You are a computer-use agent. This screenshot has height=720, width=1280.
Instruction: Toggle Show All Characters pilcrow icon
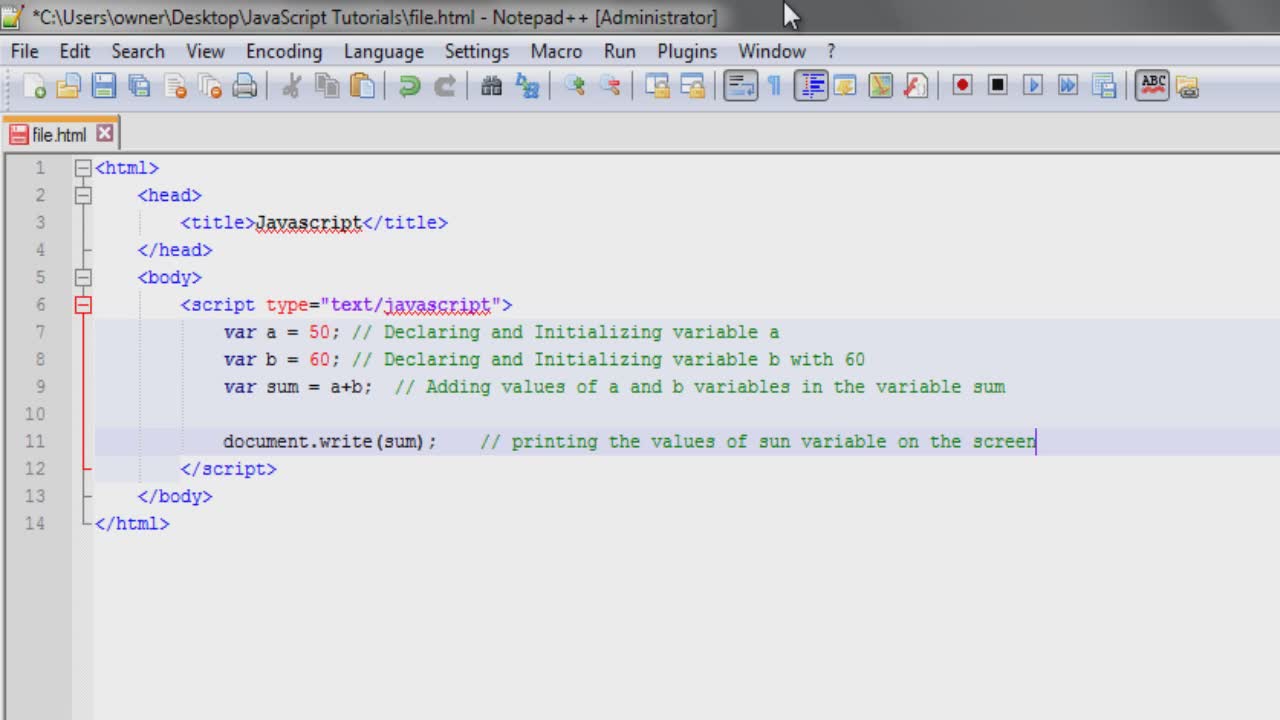coord(774,86)
